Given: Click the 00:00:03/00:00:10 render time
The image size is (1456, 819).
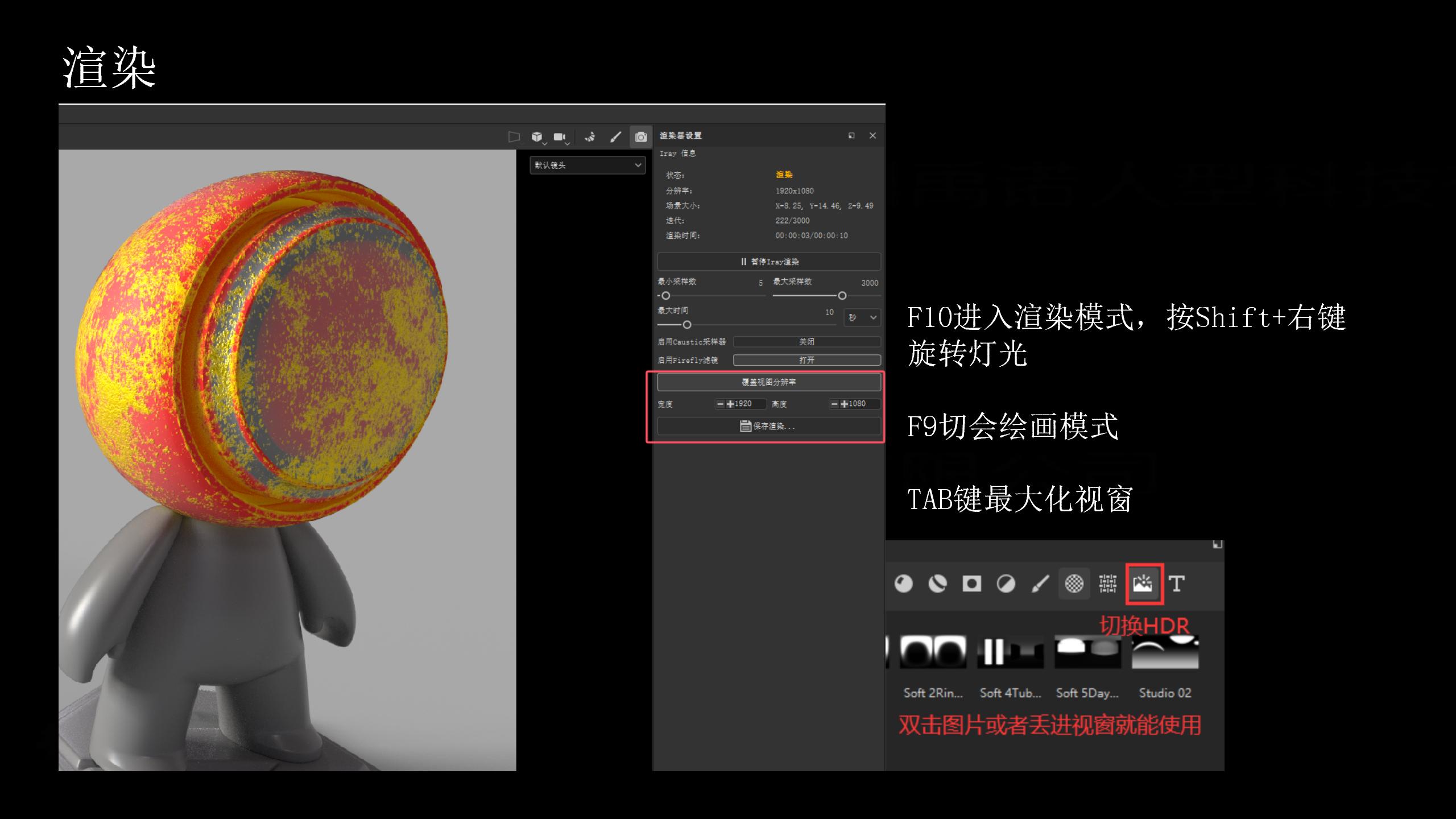Looking at the screenshot, I should click(x=812, y=235).
